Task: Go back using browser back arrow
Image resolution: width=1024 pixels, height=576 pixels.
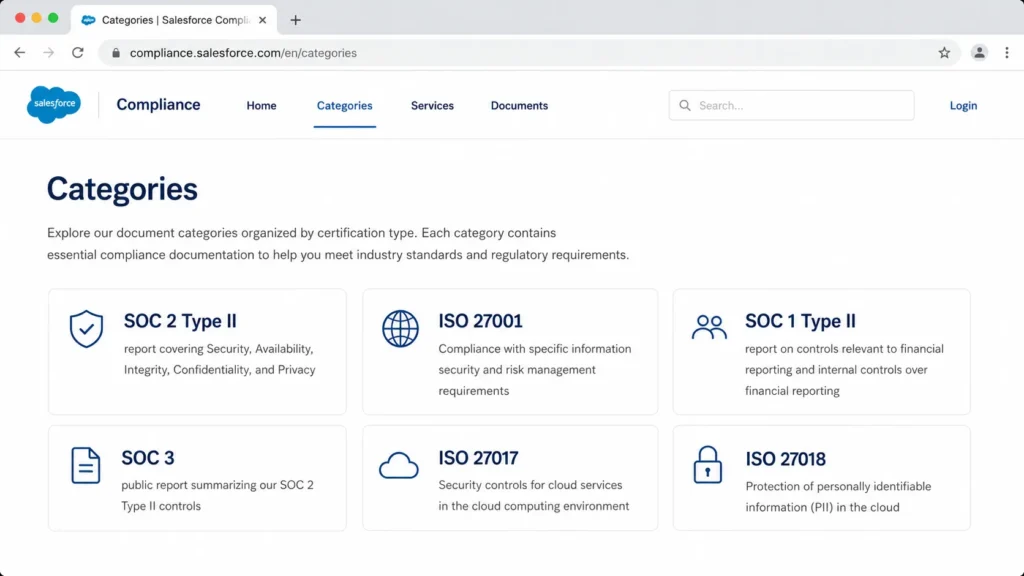Action: (x=20, y=53)
